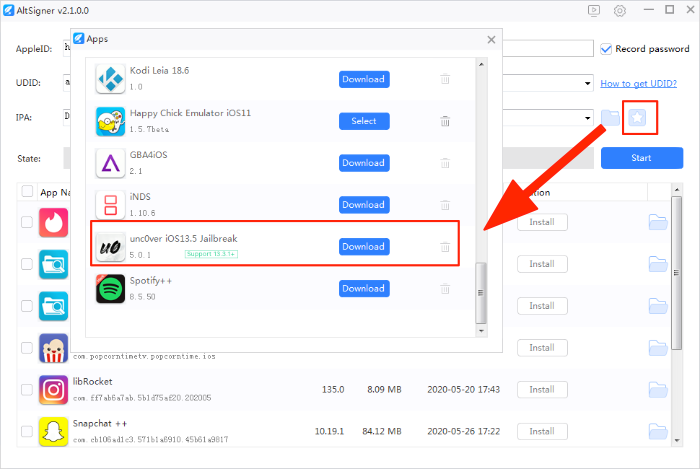Click the libRocket Instagram icon

click(x=54, y=390)
